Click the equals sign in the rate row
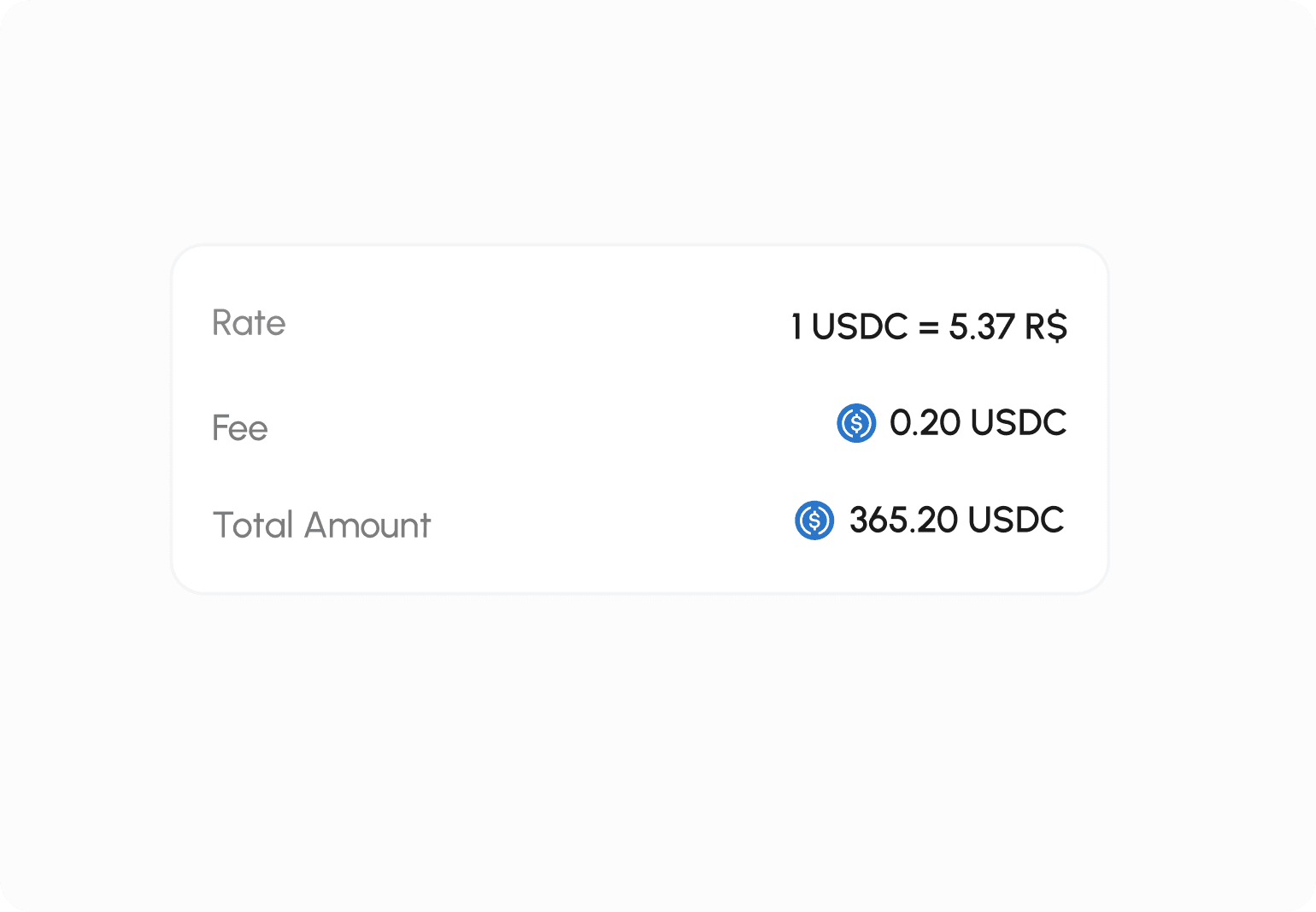 [929, 327]
